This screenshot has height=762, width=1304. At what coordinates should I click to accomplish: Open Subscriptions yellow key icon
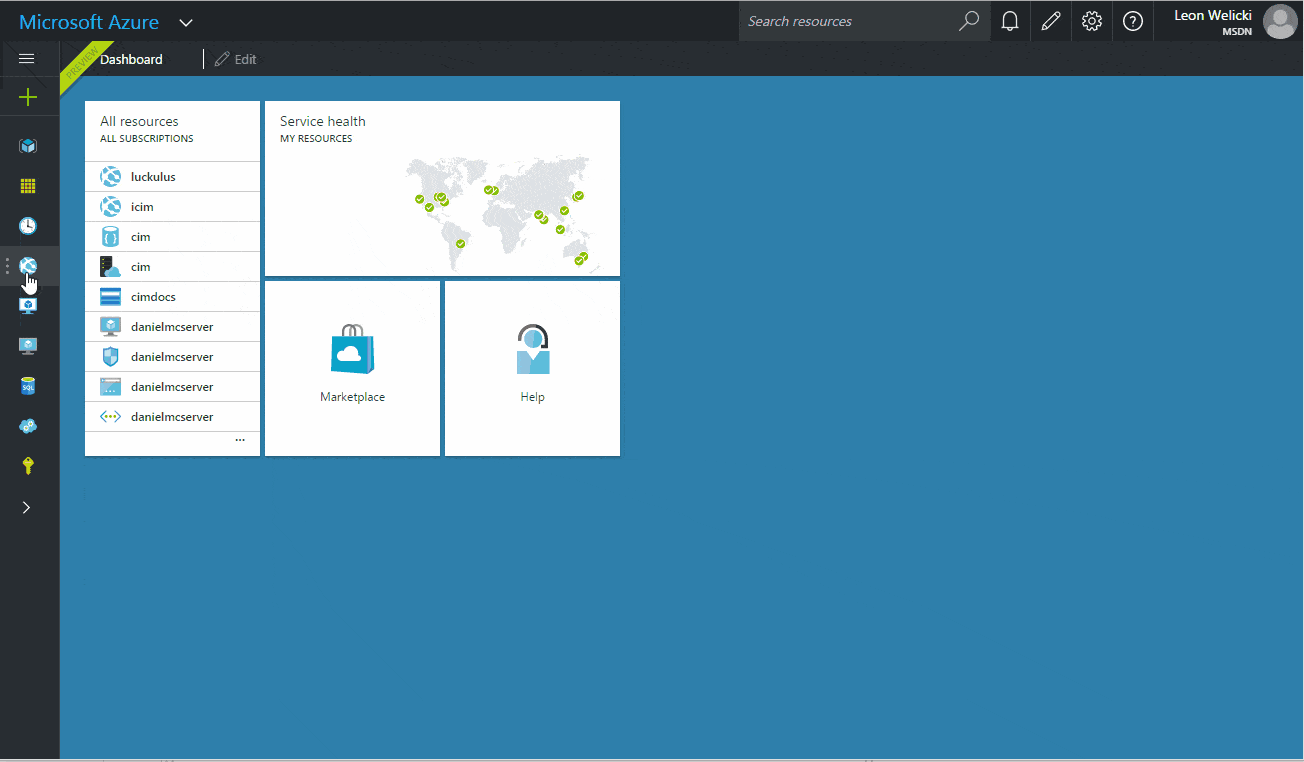point(28,466)
